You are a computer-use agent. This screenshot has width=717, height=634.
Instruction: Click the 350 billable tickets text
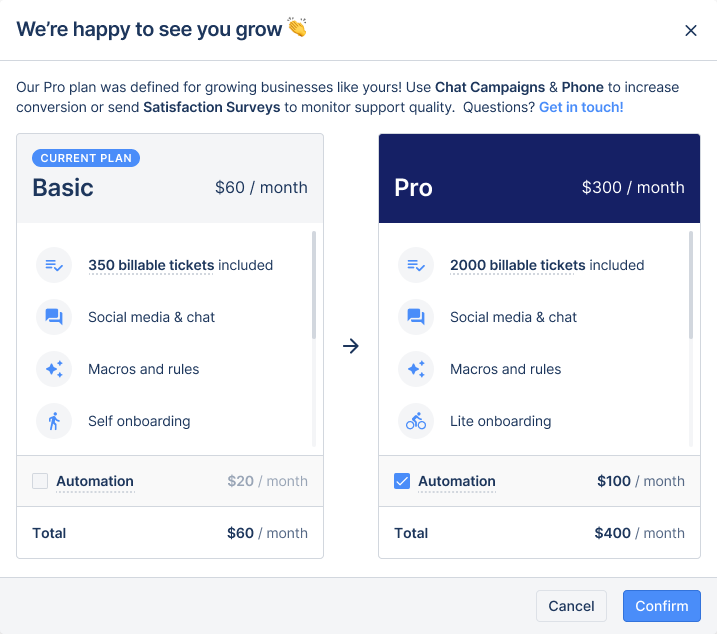(x=151, y=265)
